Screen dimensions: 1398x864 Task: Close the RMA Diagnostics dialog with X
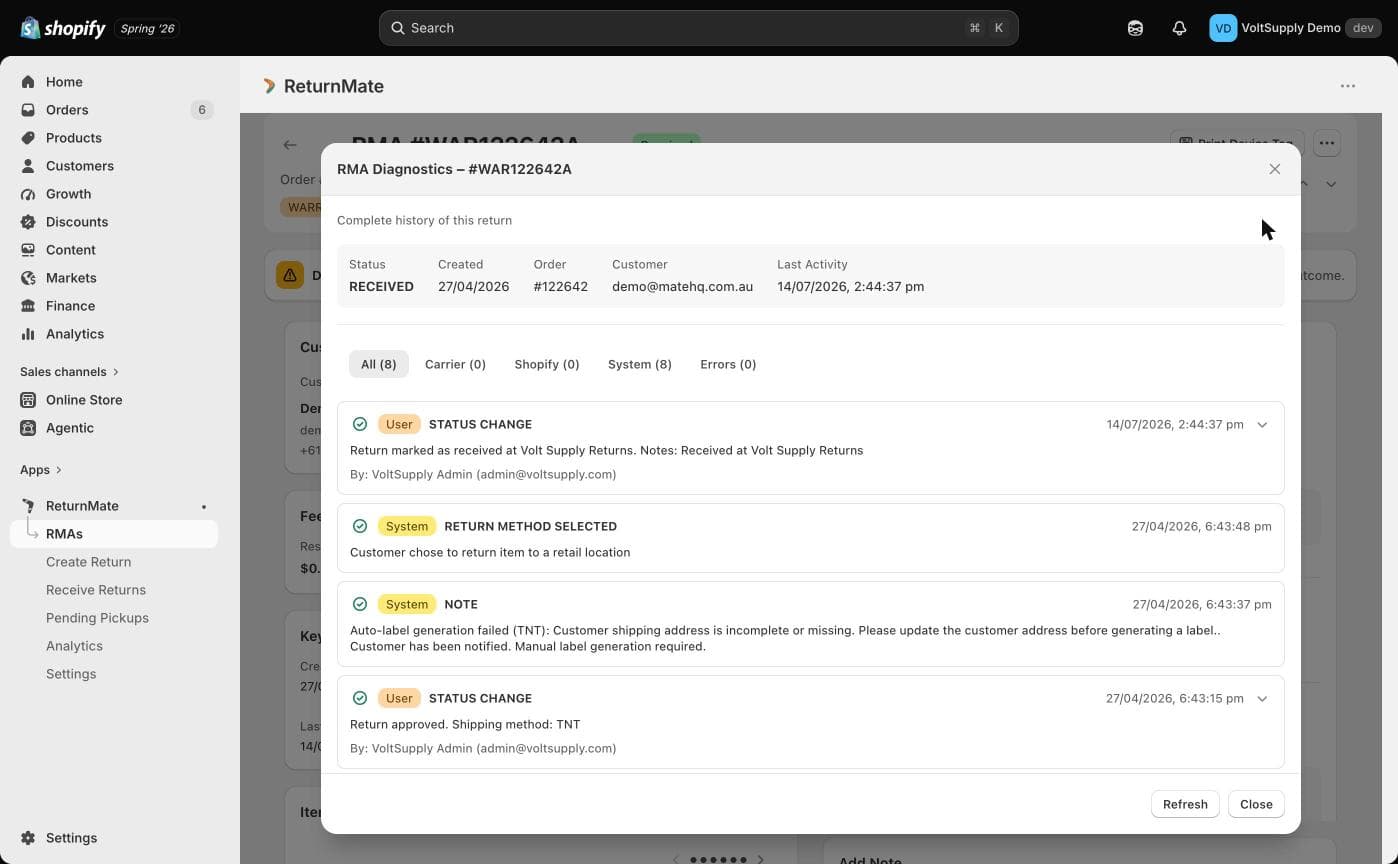coord(1275,169)
